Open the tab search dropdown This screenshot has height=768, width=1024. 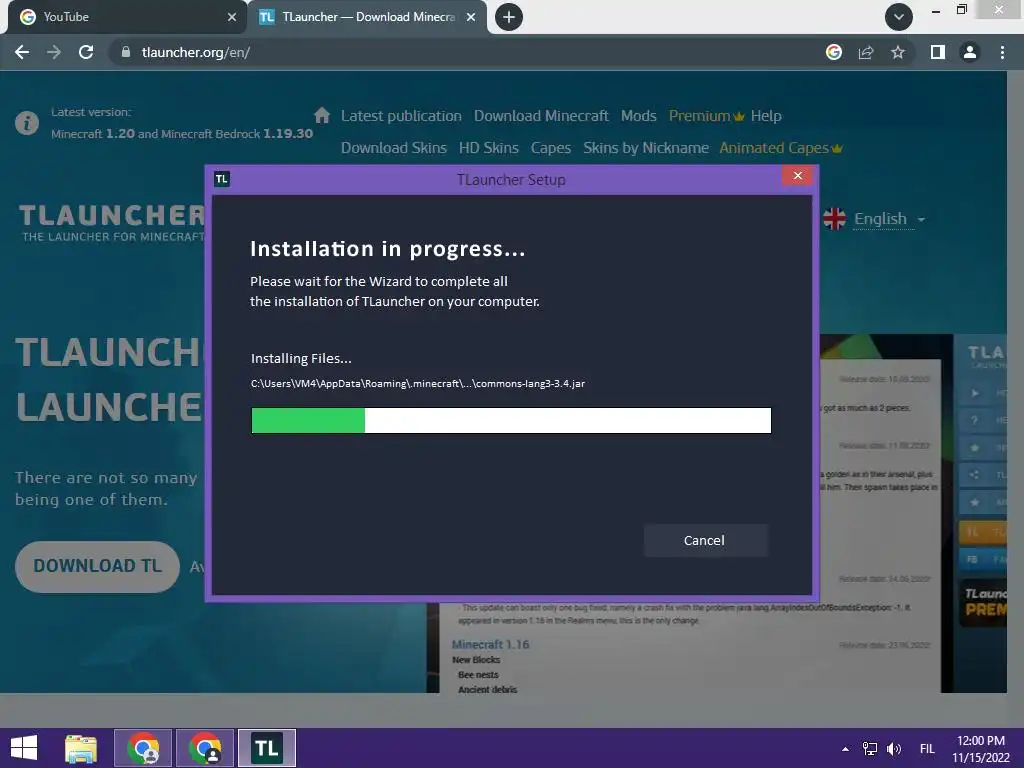point(899,17)
